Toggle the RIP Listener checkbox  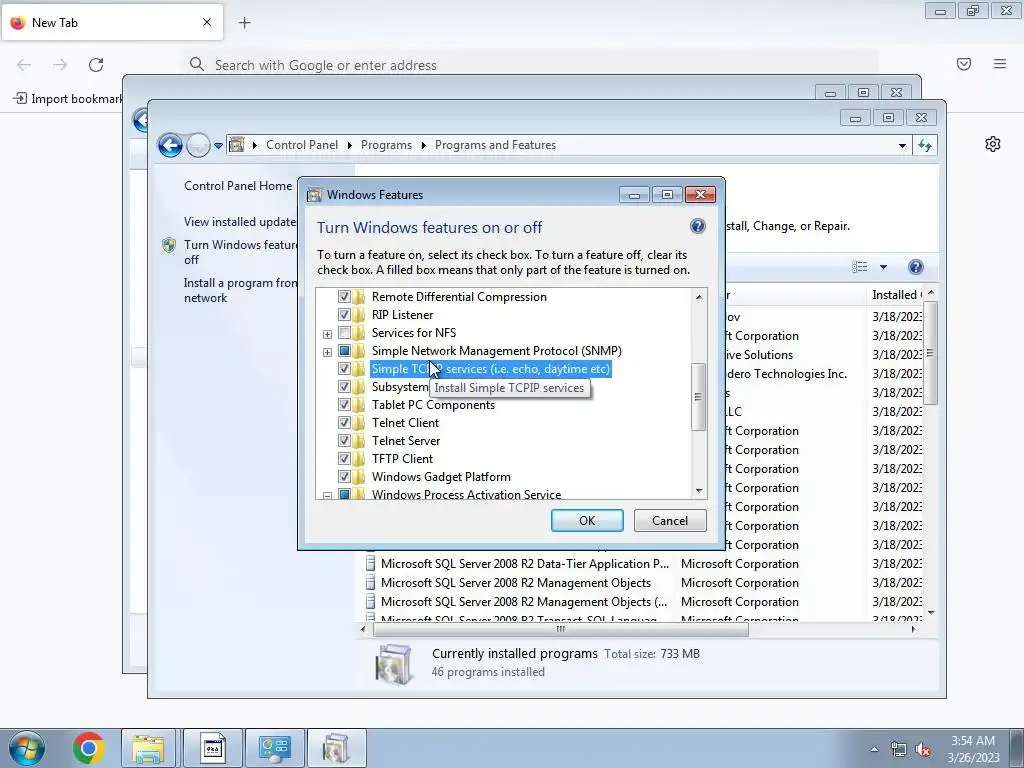pos(344,315)
